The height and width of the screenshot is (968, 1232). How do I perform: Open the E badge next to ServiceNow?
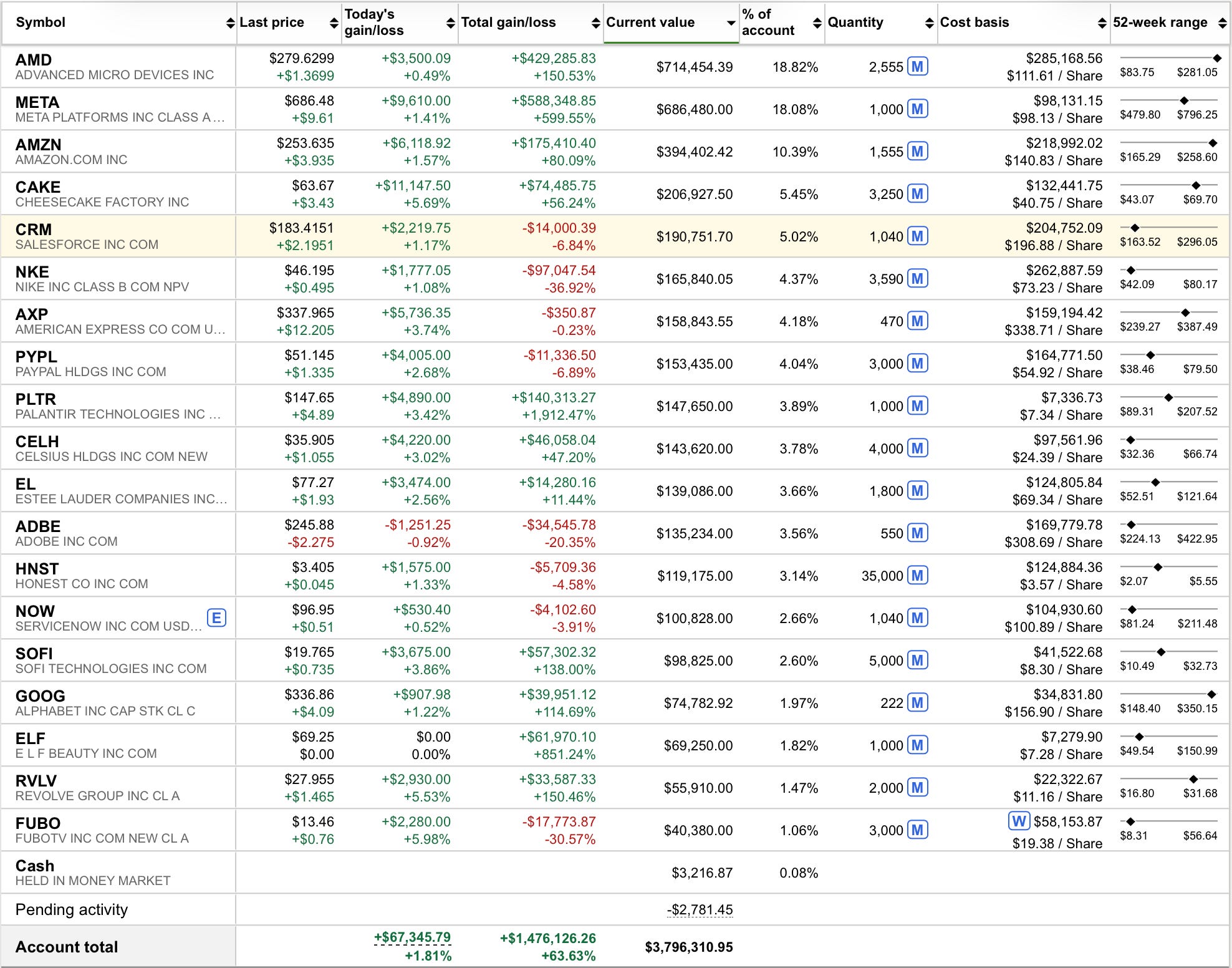point(216,617)
